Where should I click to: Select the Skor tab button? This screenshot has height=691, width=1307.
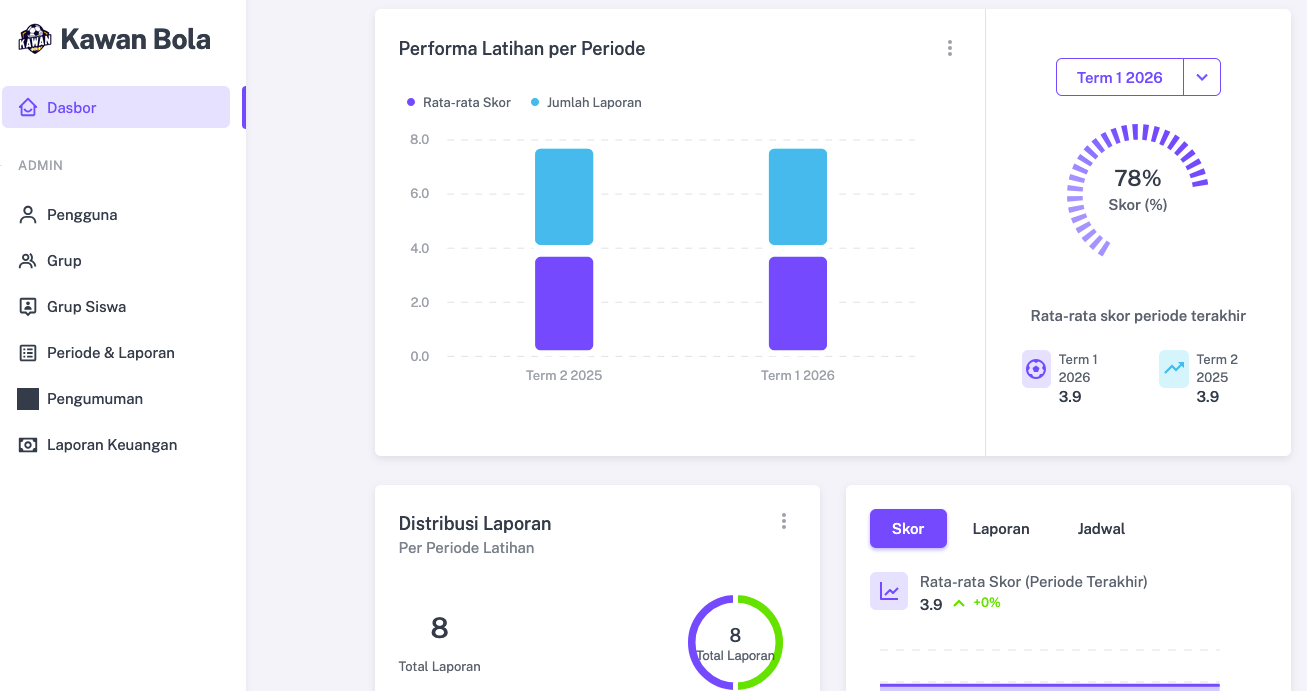(908, 529)
